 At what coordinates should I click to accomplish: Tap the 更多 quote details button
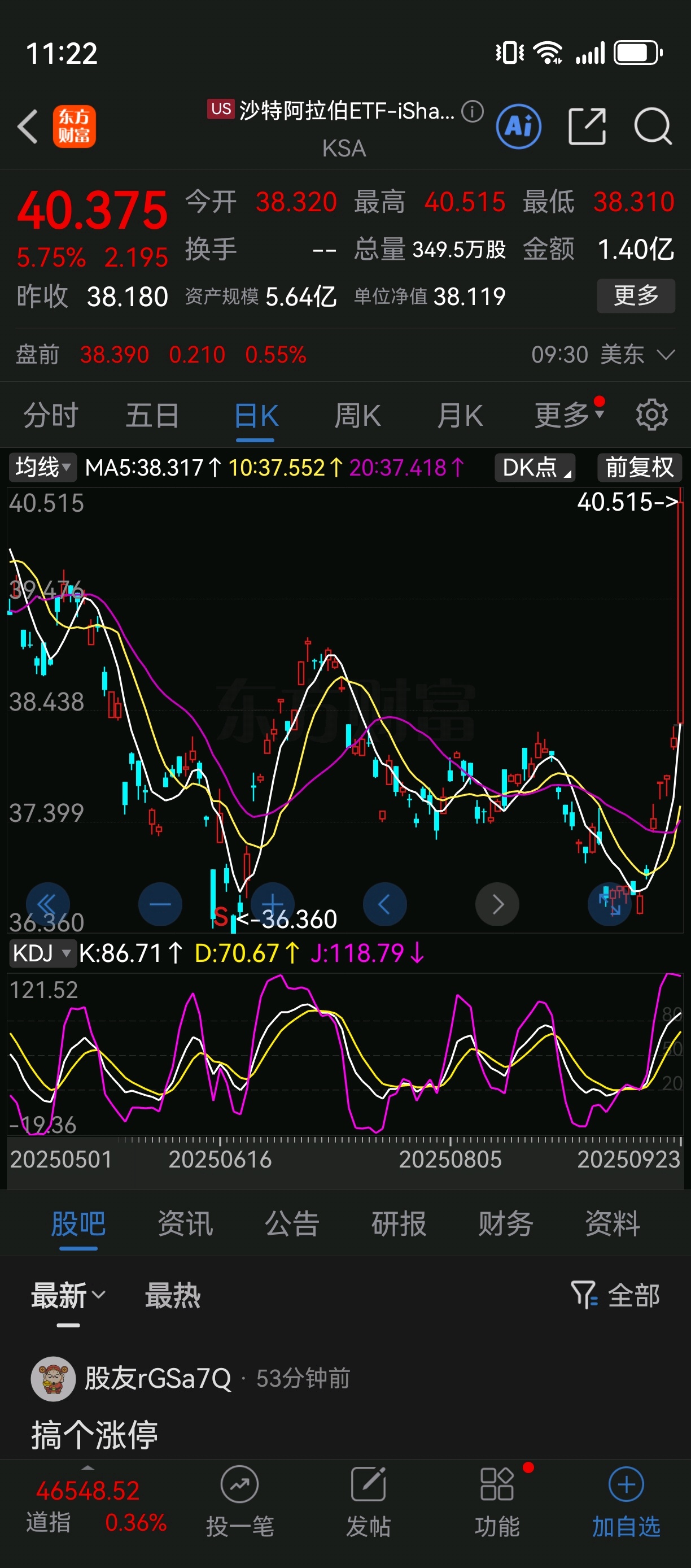pos(636,295)
